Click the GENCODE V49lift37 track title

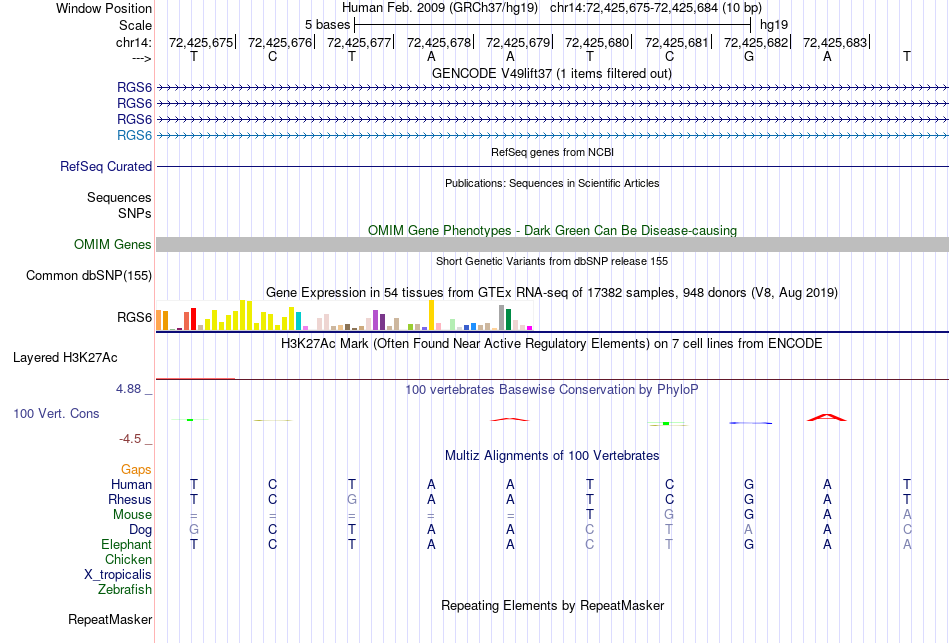pyautogui.click(x=552, y=73)
